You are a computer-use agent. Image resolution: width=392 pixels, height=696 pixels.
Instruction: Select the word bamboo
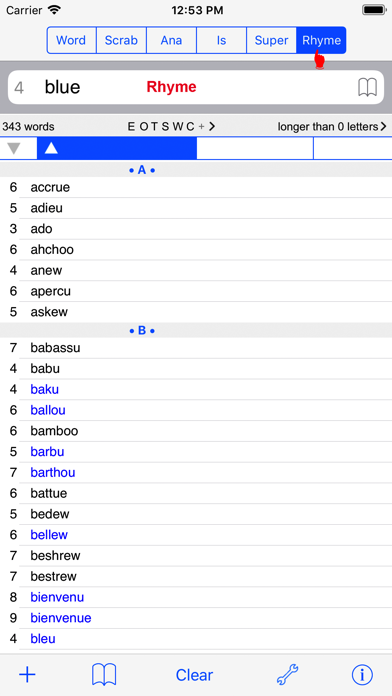[54, 431]
